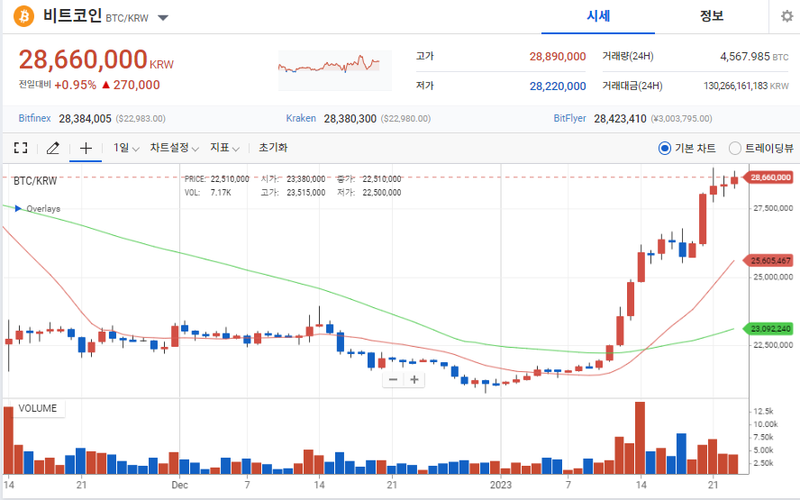This screenshot has height=500, width=800.
Task: Toggle fullscreen chart mode icon
Action: pyautogui.click(x=20, y=148)
